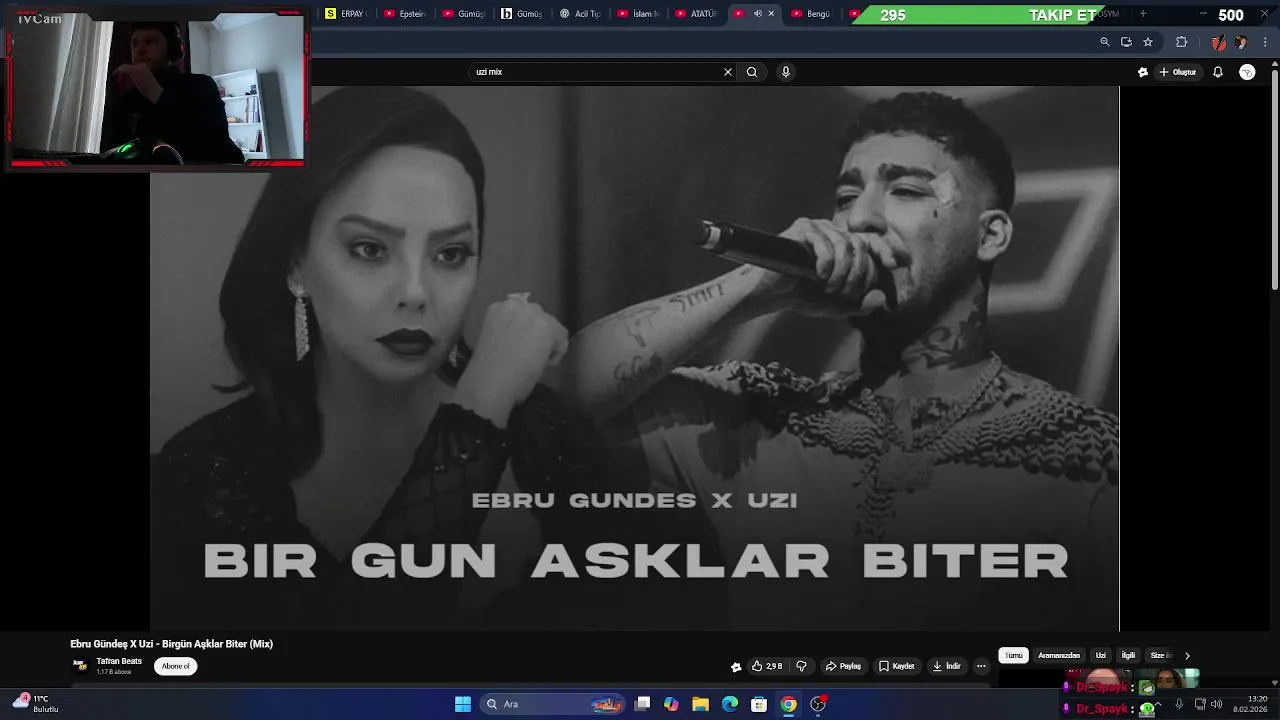Select the Uzi filter chip

tap(1100, 655)
